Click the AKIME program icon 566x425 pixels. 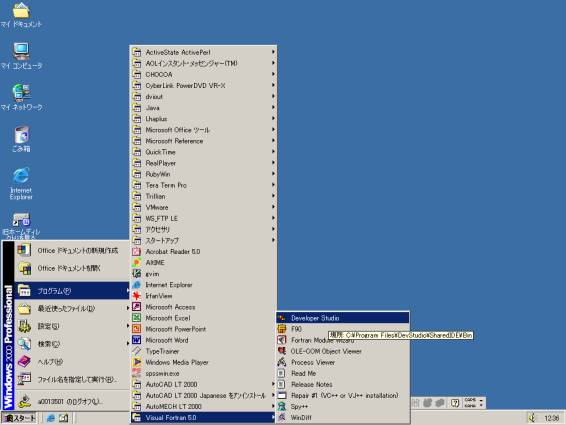(x=136, y=263)
